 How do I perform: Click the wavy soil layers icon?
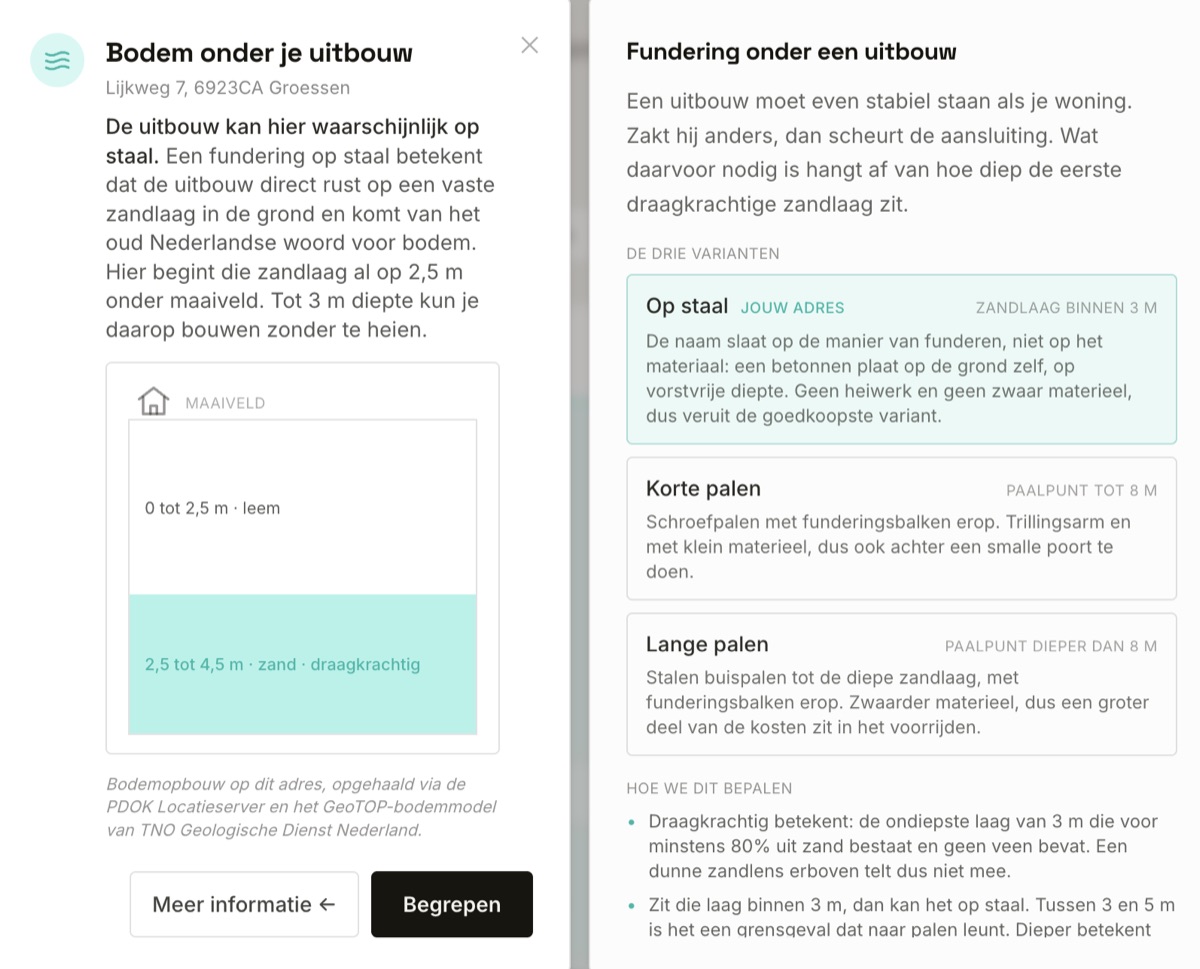57,60
